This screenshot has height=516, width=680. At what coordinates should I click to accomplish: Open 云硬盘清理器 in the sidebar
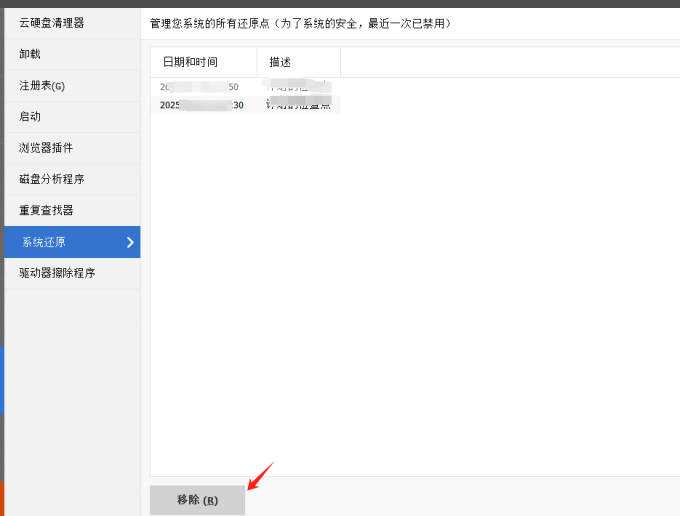pyautogui.click(x=72, y=23)
